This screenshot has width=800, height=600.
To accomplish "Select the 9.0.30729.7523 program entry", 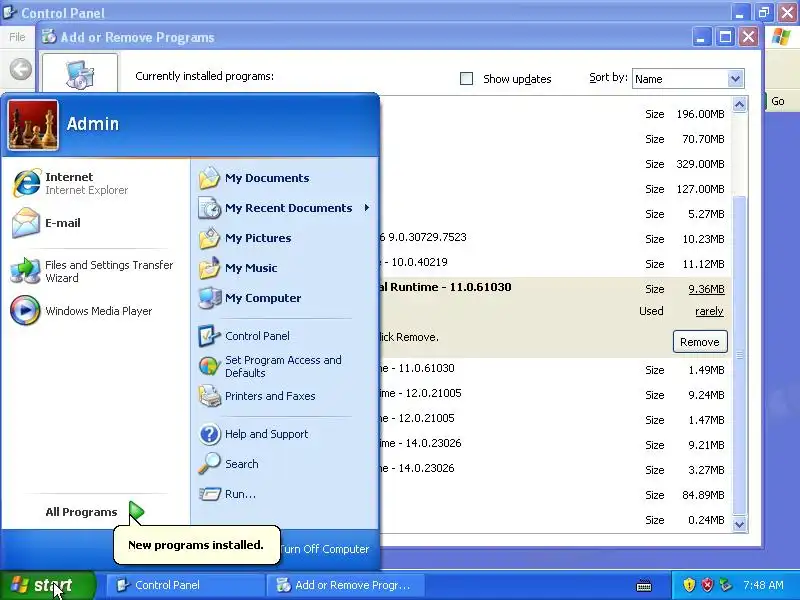I will [x=555, y=238].
